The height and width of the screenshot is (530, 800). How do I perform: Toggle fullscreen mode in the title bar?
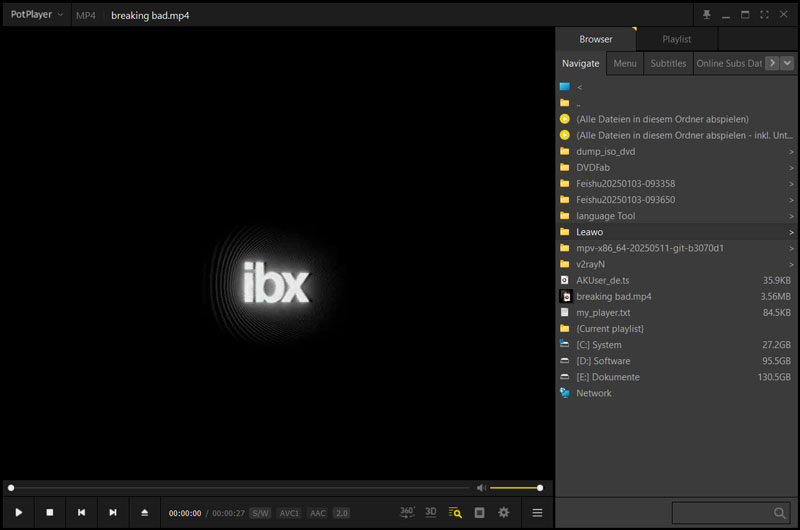coord(764,15)
